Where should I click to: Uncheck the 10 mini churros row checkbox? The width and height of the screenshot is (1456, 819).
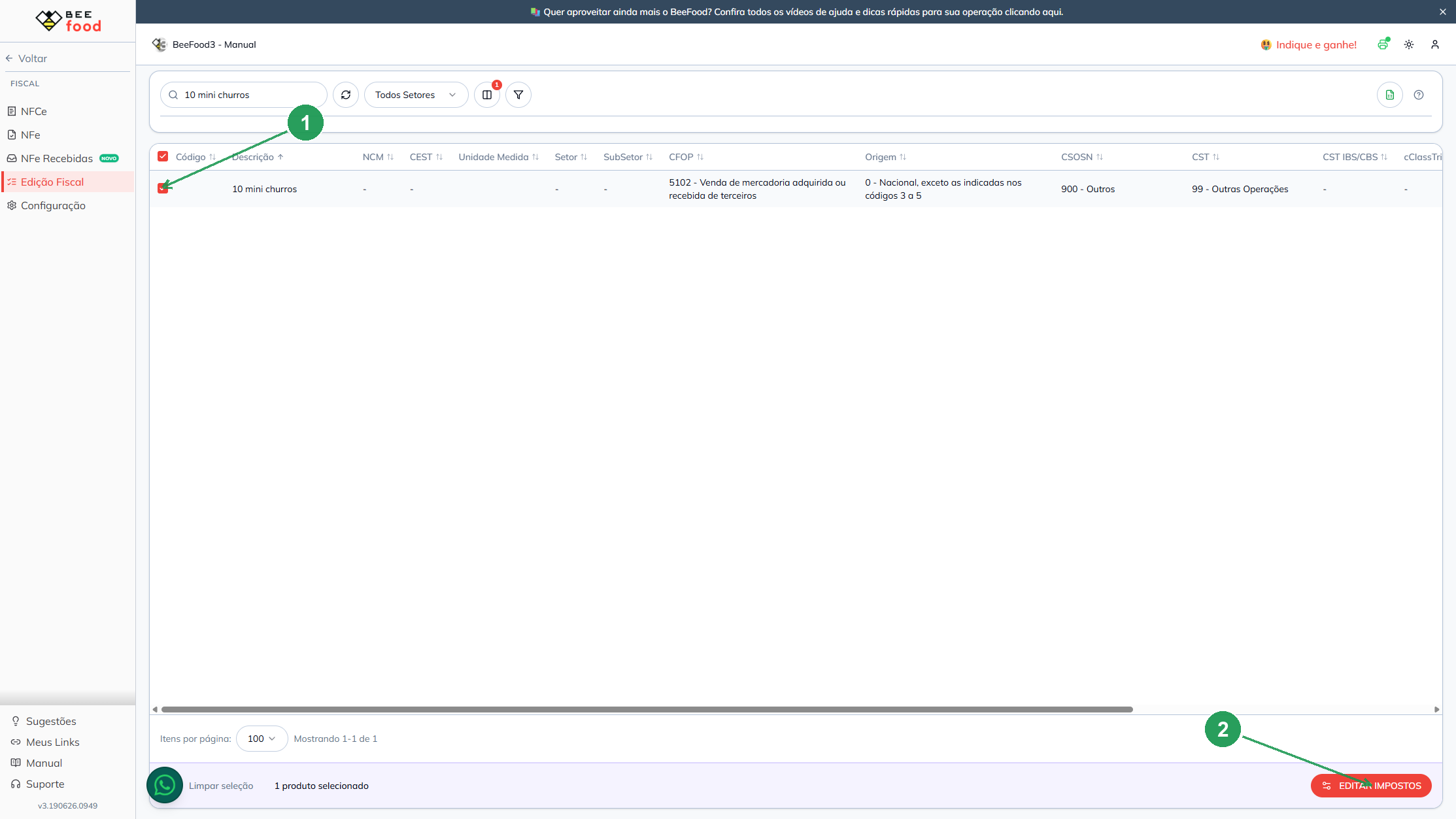pos(163,188)
